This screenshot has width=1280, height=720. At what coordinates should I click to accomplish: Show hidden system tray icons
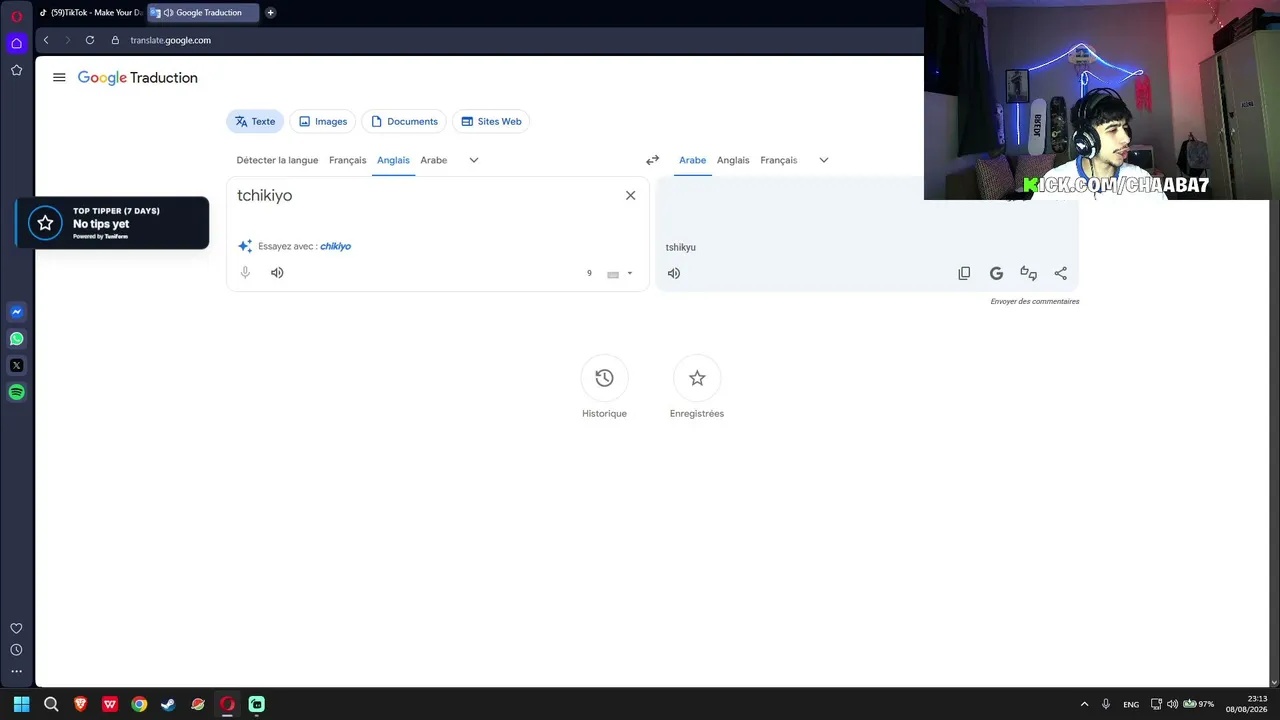point(1084,704)
